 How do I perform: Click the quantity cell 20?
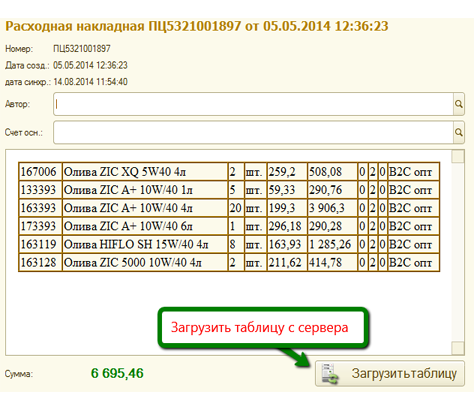pyautogui.click(x=236, y=208)
